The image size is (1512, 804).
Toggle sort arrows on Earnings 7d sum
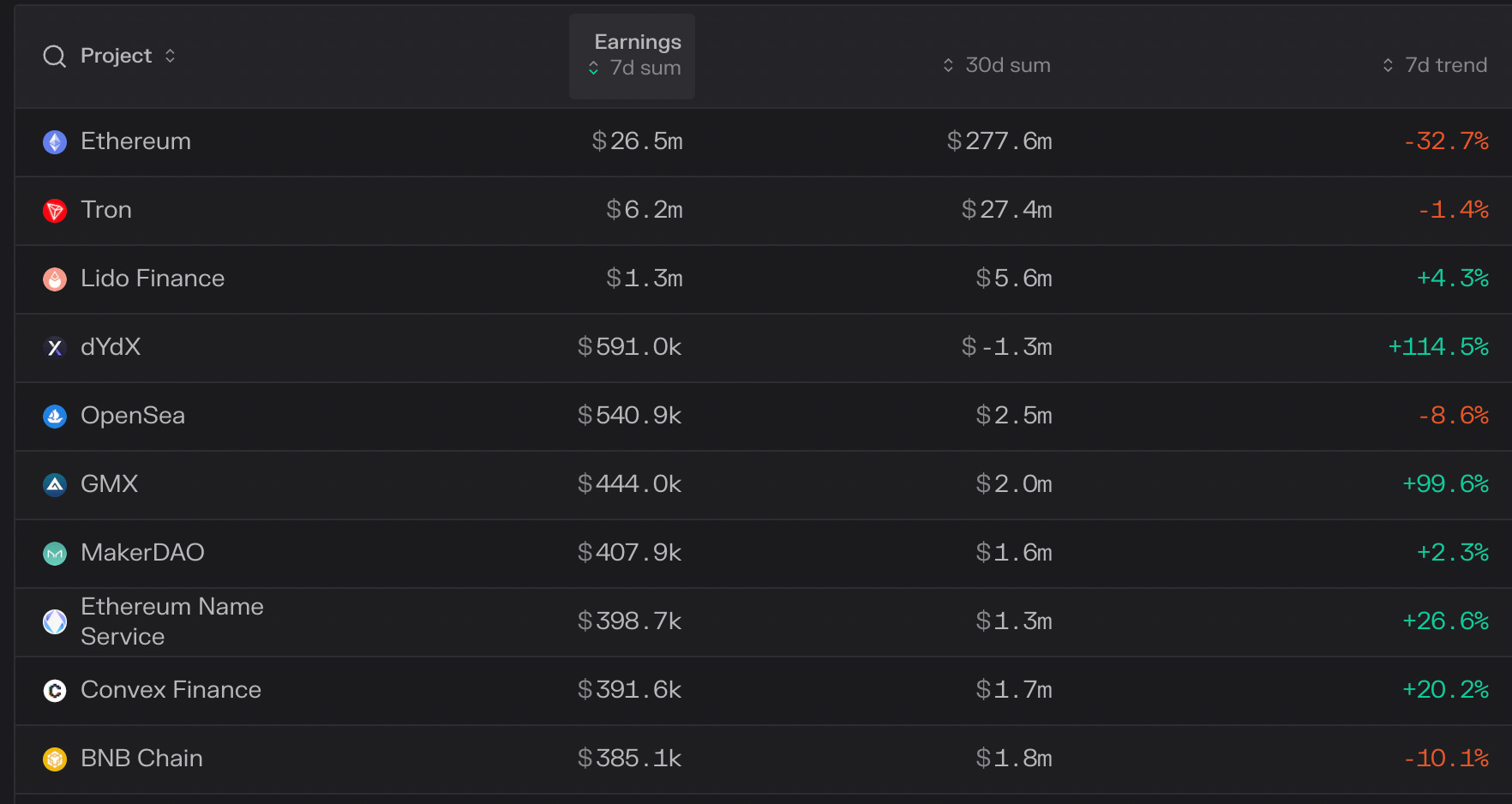[x=593, y=68]
